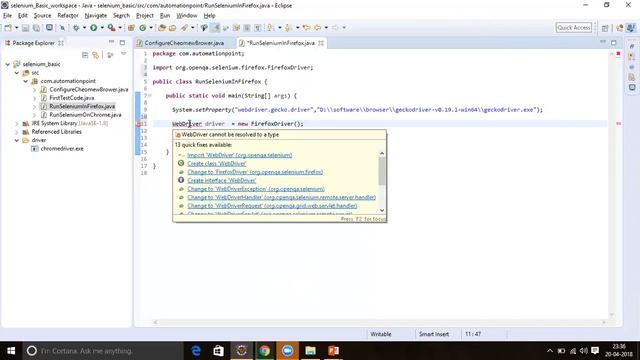Click the 'Smart Insert' status bar entry
This screenshot has height=360, width=640.
tap(433, 334)
